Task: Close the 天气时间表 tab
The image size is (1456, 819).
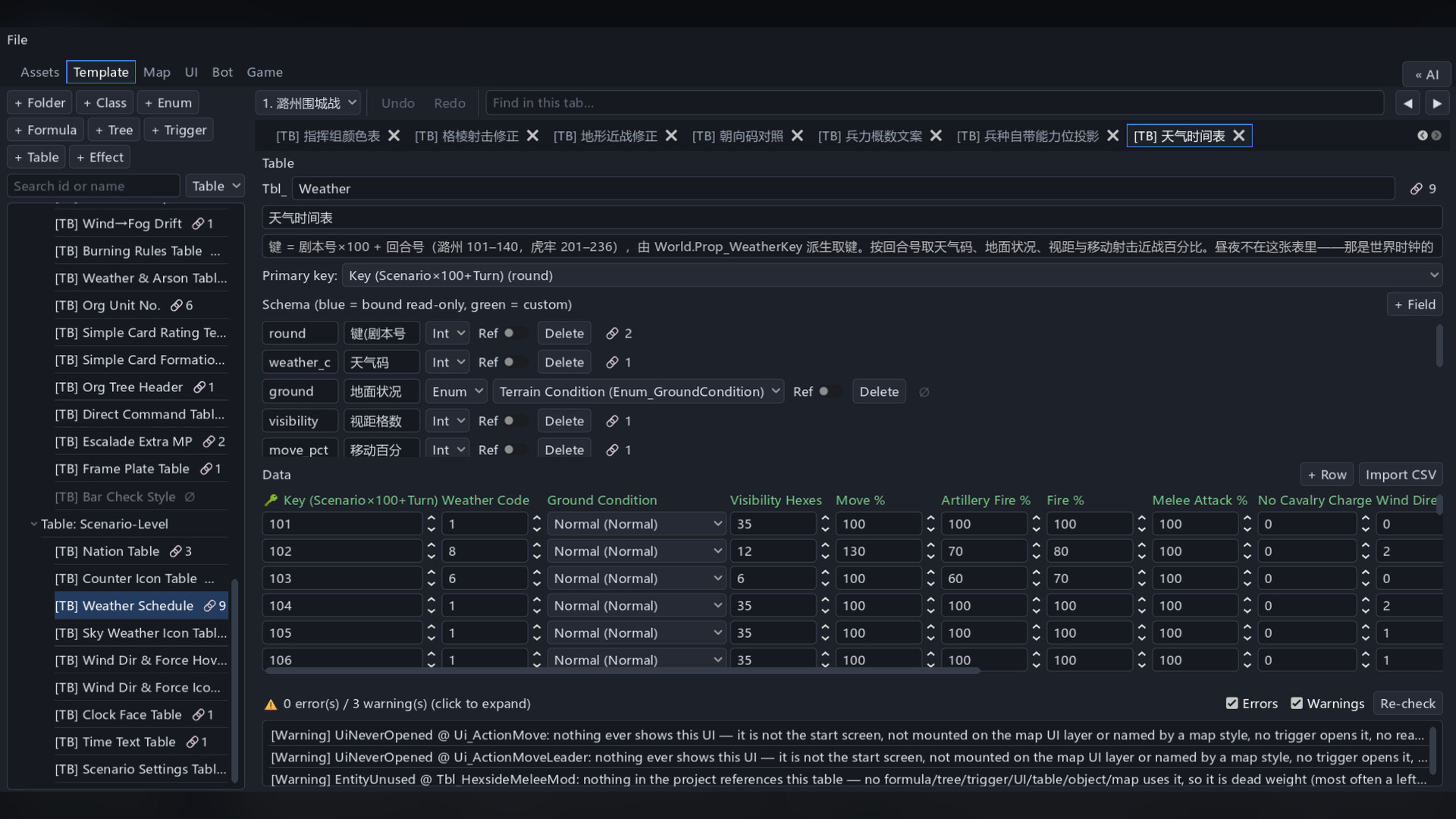Action: (x=1238, y=136)
